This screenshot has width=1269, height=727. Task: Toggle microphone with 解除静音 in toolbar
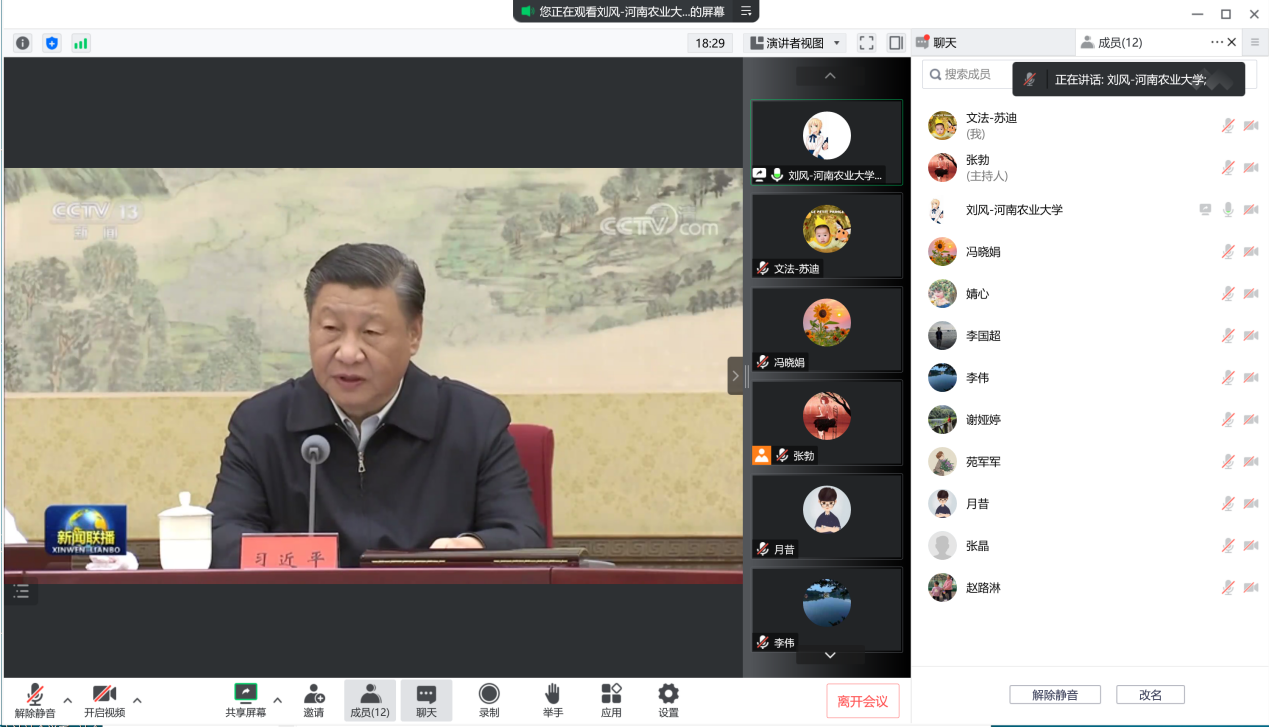tap(35, 700)
